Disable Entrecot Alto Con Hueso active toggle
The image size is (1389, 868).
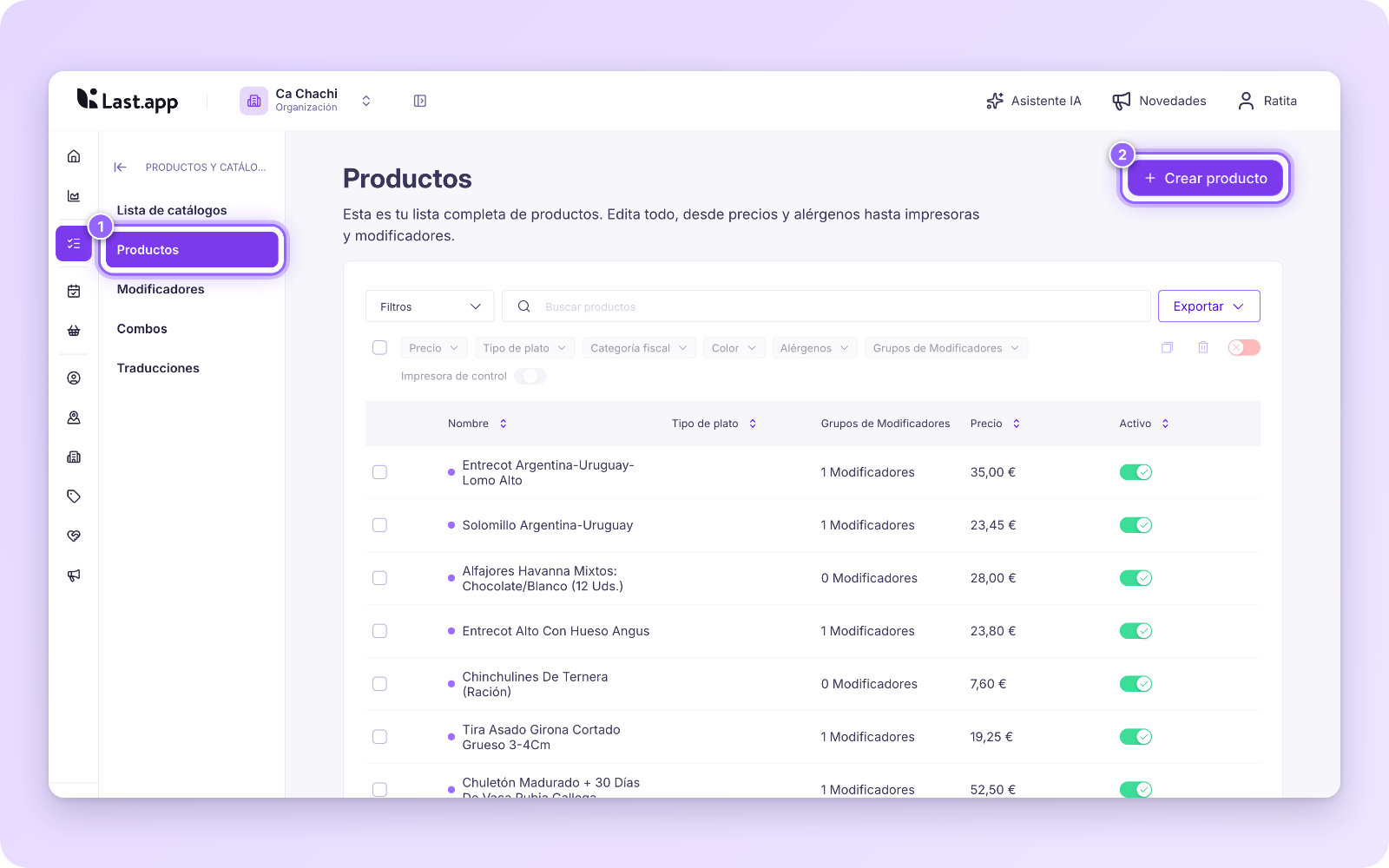pyautogui.click(x=1136, y=631)
